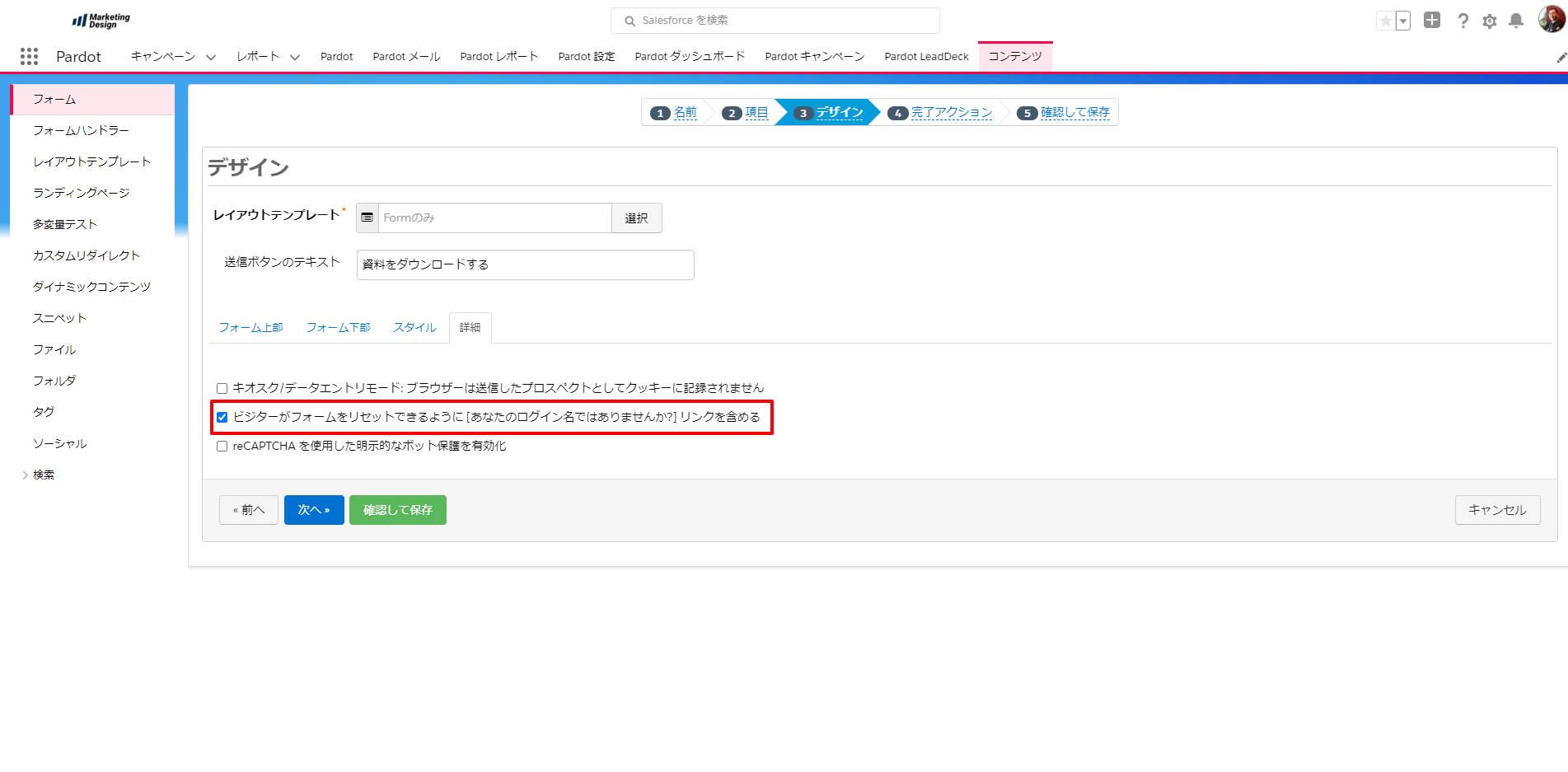
Task: Click the user profile avatar
Action: pyautogui.click(x=1551, y=19)
